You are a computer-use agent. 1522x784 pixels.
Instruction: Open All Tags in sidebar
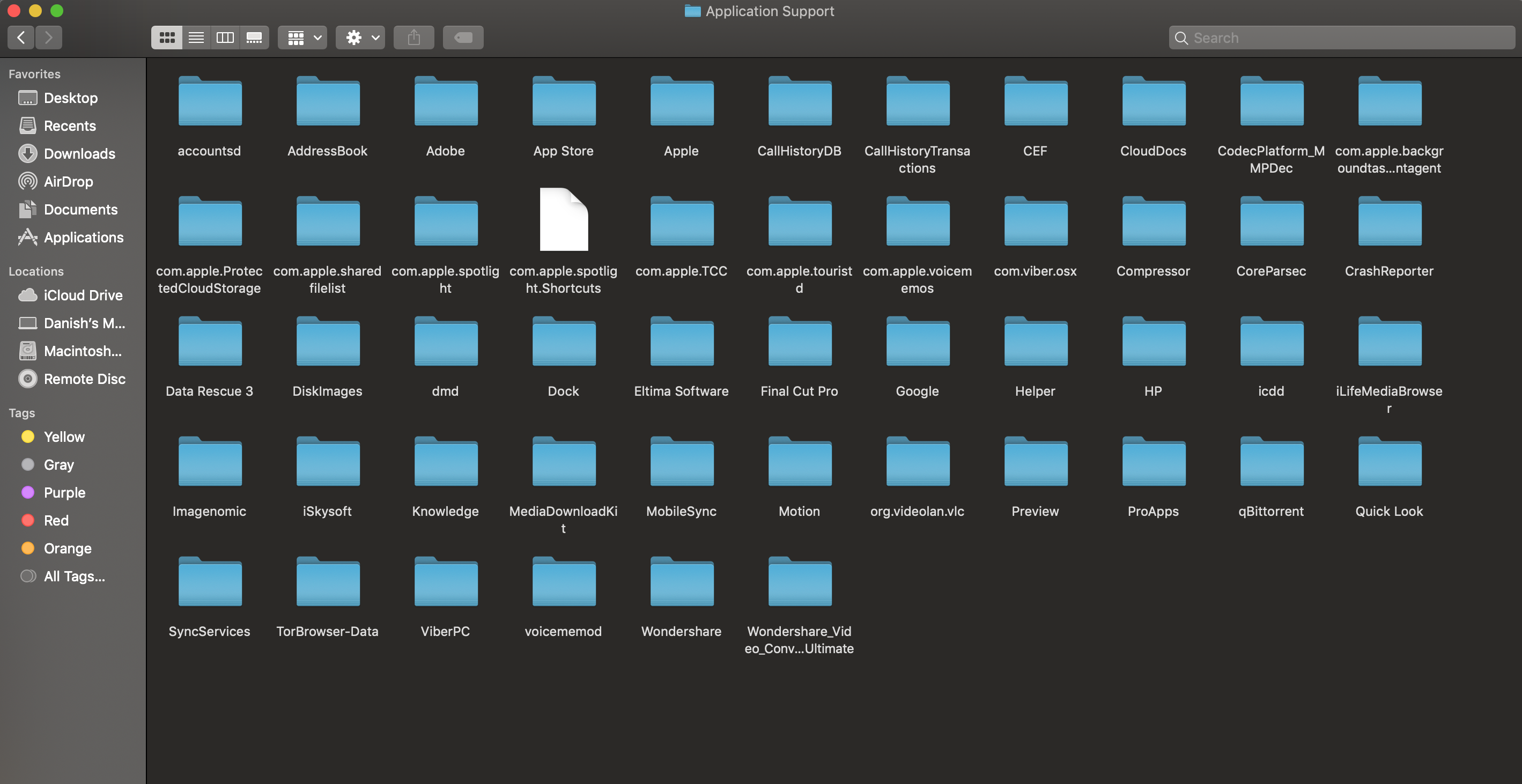tap(74, 576)
